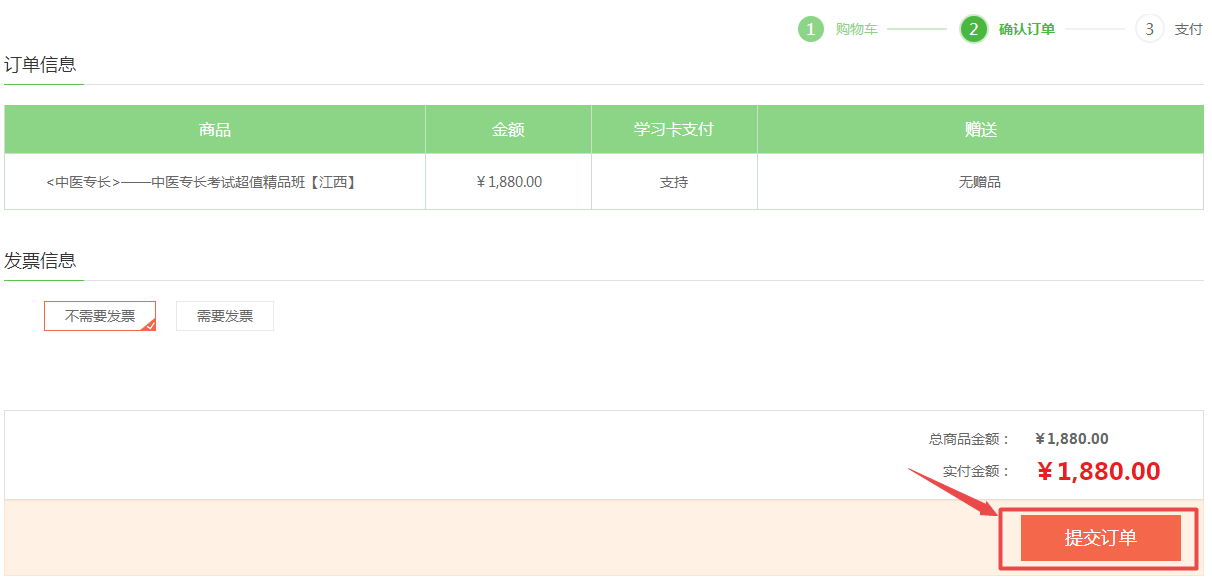Image resolution: width=1212 pixels, height=586 pixels.
Task: Click the 商品 column header
Action: [215, 130]
